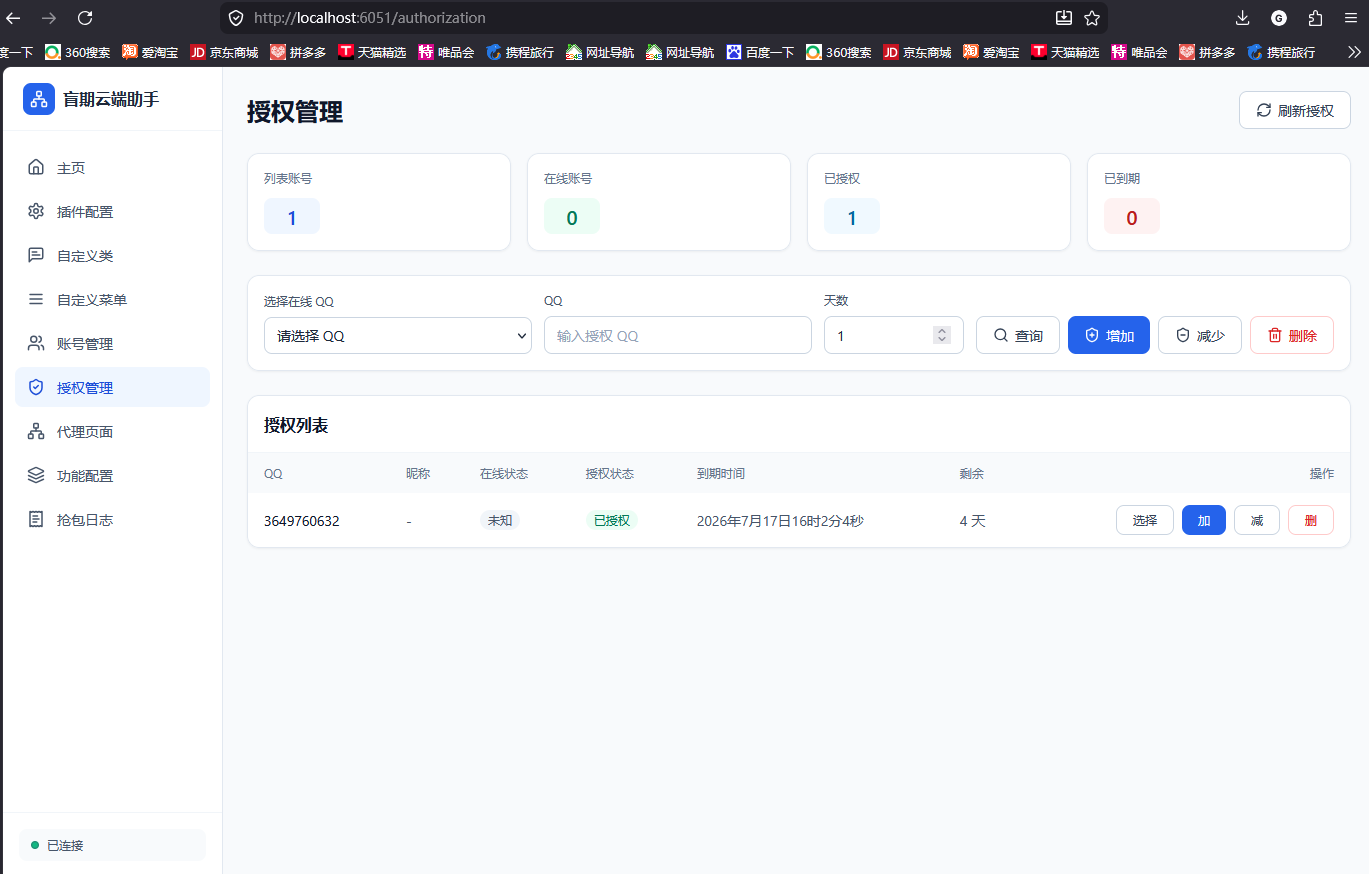Viewport: 1369px width, 874px height.
Task: Open the browser hamburger menu
Action: coord(1350,18)
